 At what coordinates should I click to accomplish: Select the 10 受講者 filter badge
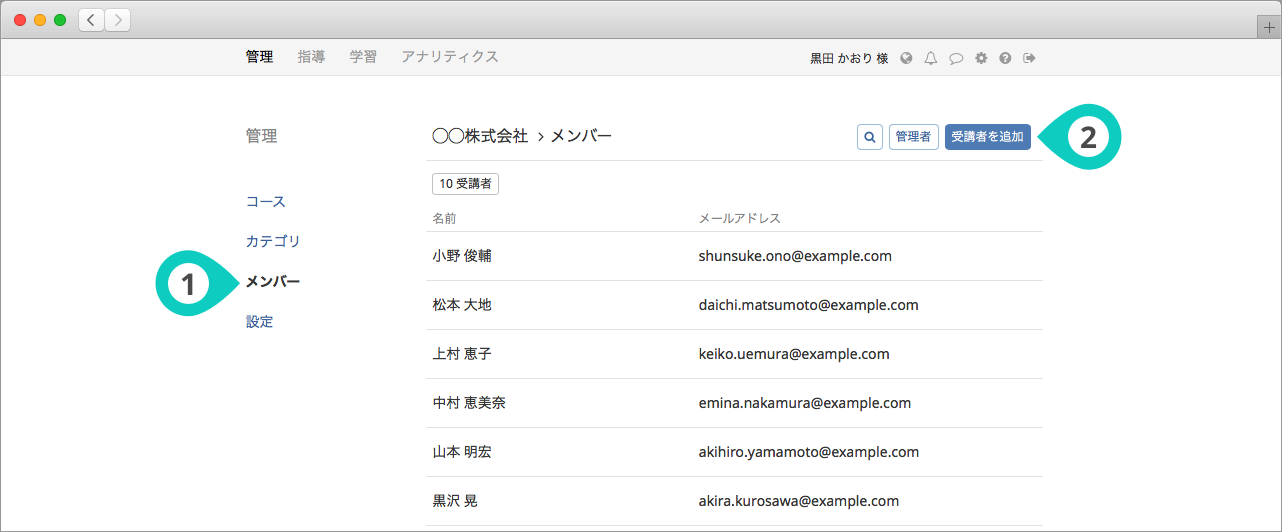pos(465,184)
